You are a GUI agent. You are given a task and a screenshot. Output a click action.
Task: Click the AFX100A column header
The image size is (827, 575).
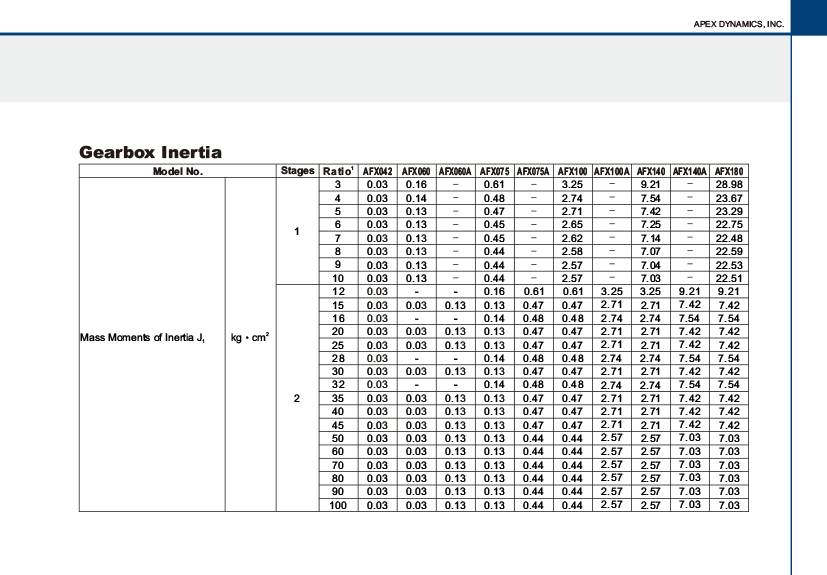[611, 171]
